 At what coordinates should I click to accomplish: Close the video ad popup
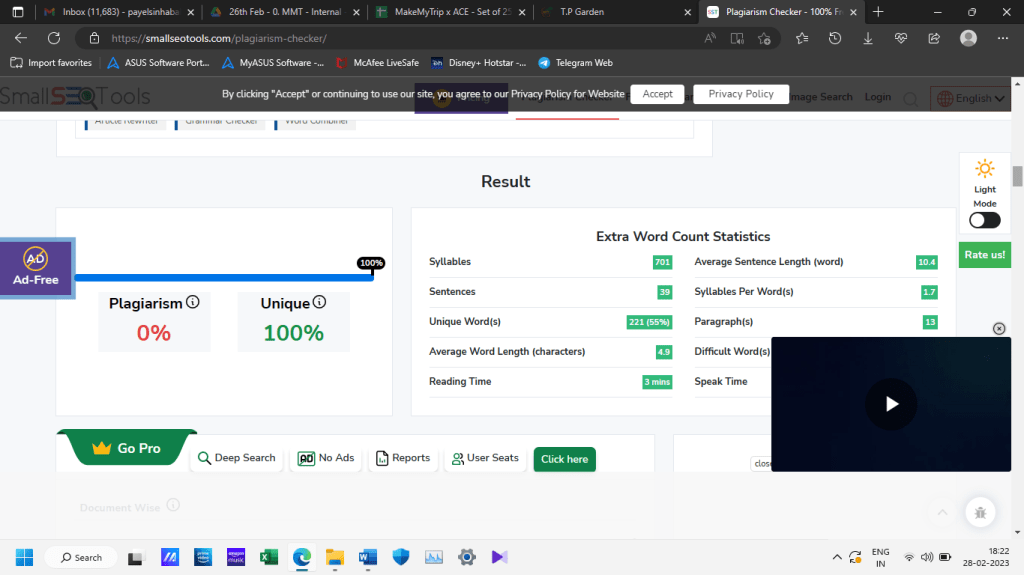(x=998, y=329)
